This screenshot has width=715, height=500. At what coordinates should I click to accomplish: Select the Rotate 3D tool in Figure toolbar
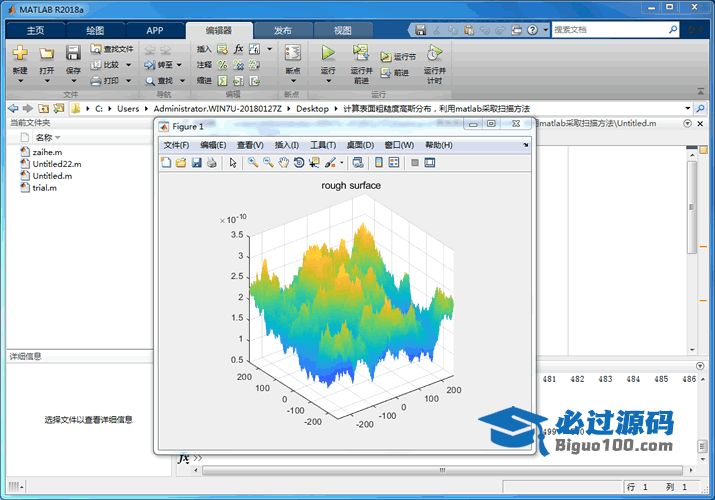tap(298, 162)
